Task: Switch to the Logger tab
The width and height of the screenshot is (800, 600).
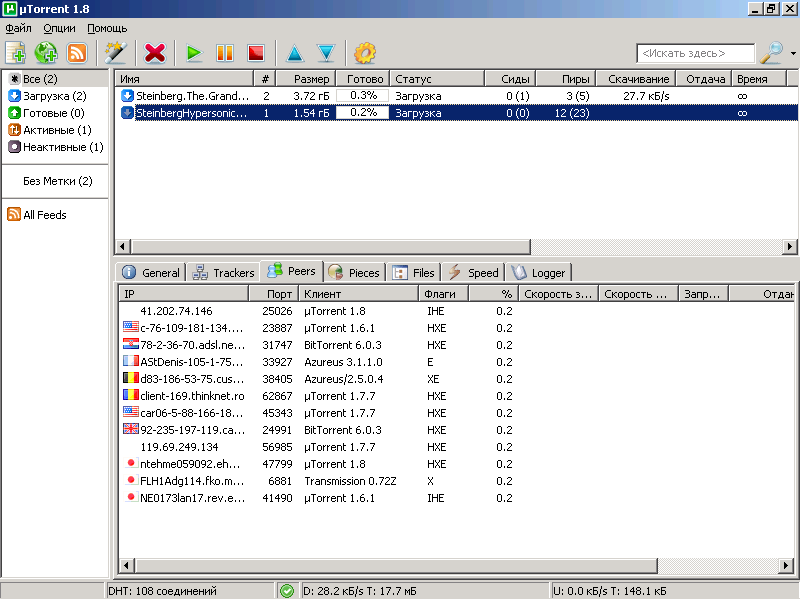Action: [539, 272]
